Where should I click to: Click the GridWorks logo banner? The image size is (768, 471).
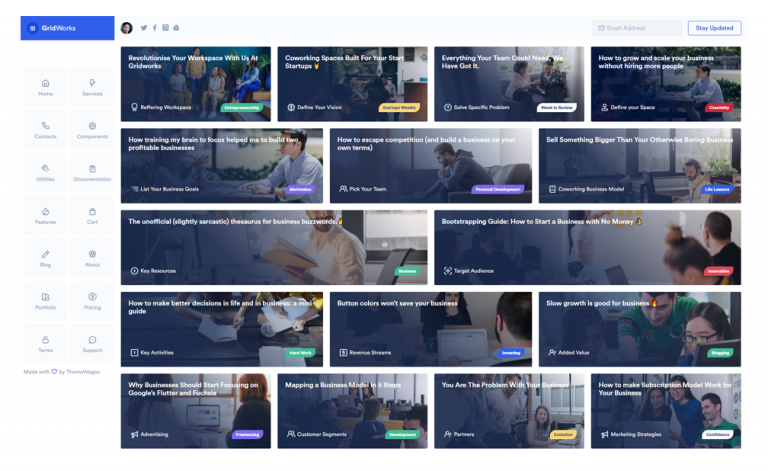tap(67, 28)
